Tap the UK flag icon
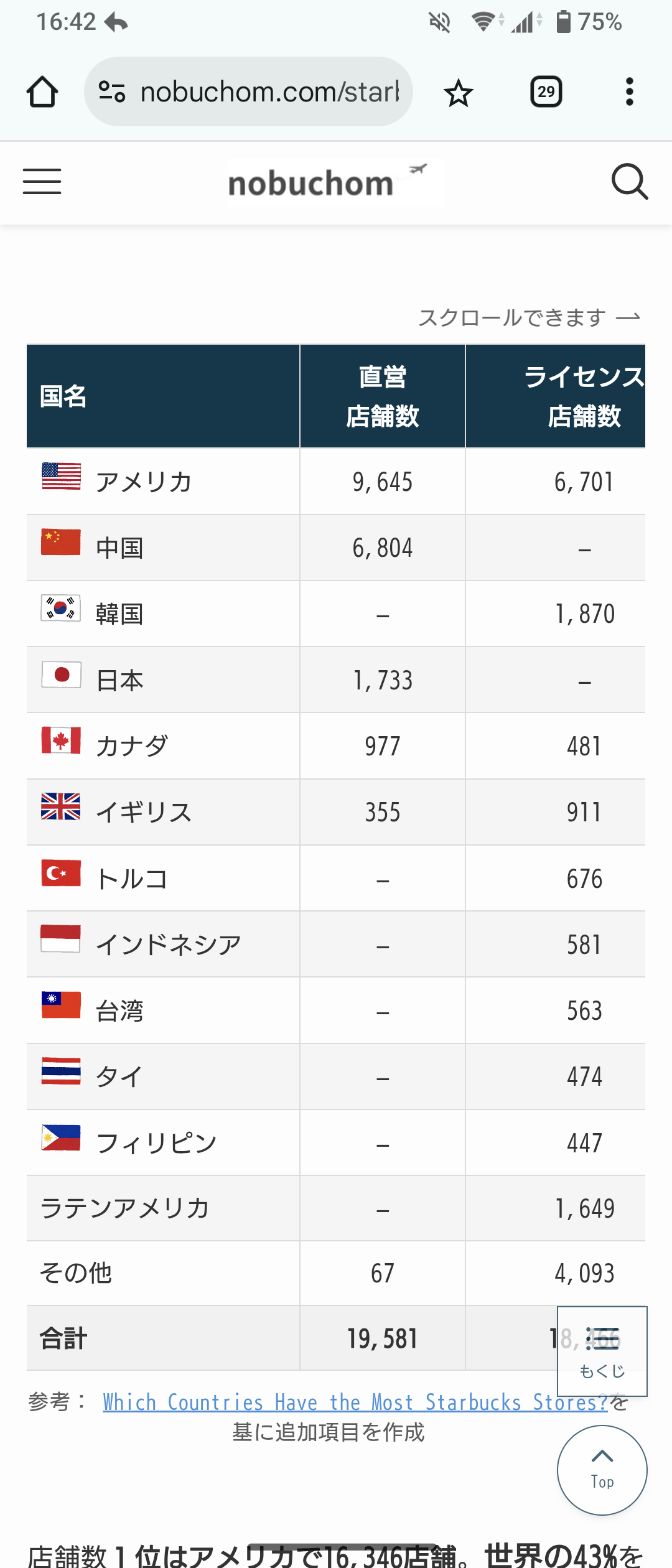Viewport: 672px width, 1568px height. pos(61,806)
